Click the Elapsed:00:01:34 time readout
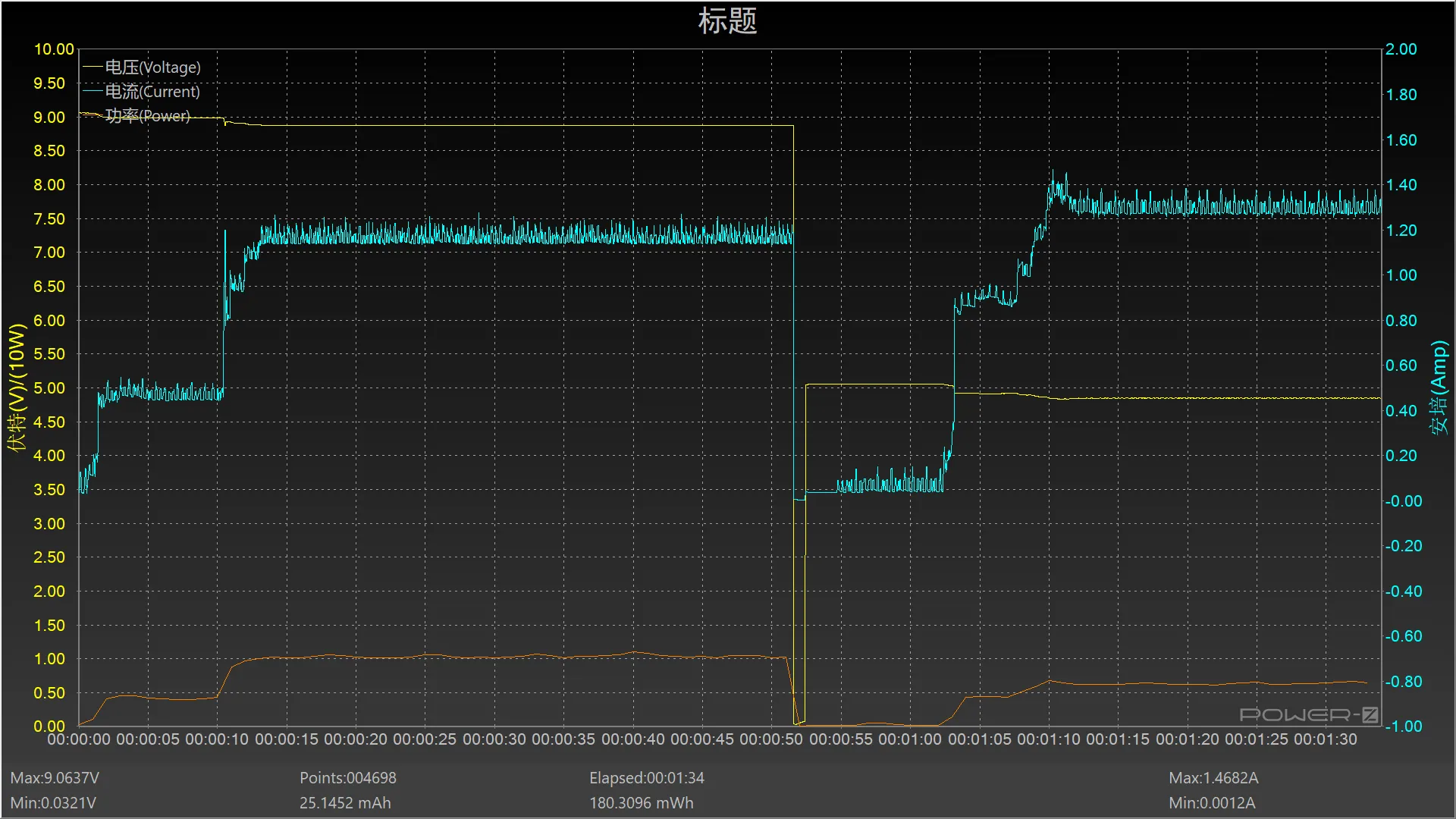 coord(646,778)
